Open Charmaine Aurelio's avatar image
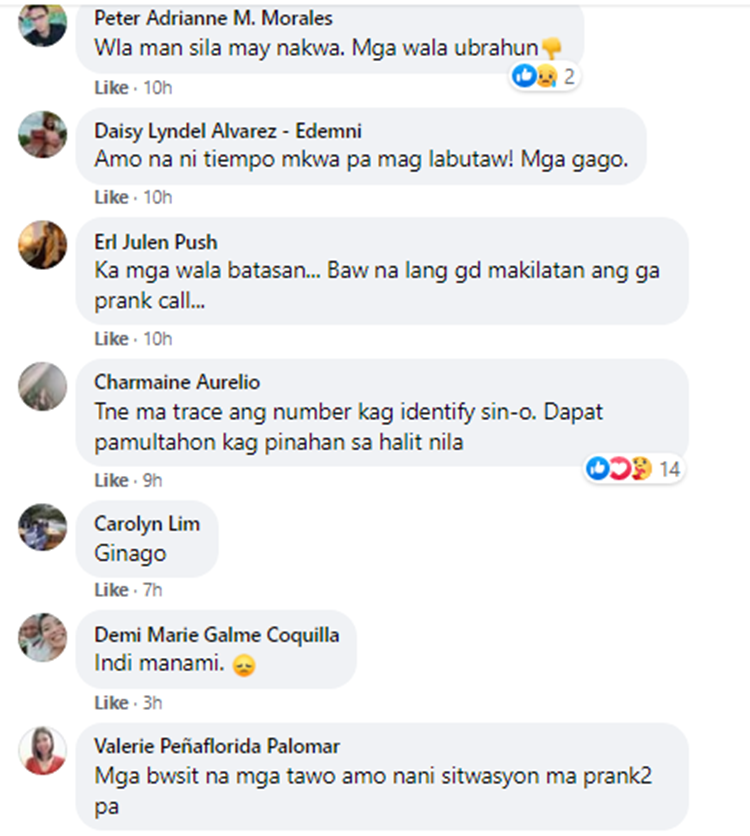The width and height of the screenshot is (750, 836). pos(43,387)
